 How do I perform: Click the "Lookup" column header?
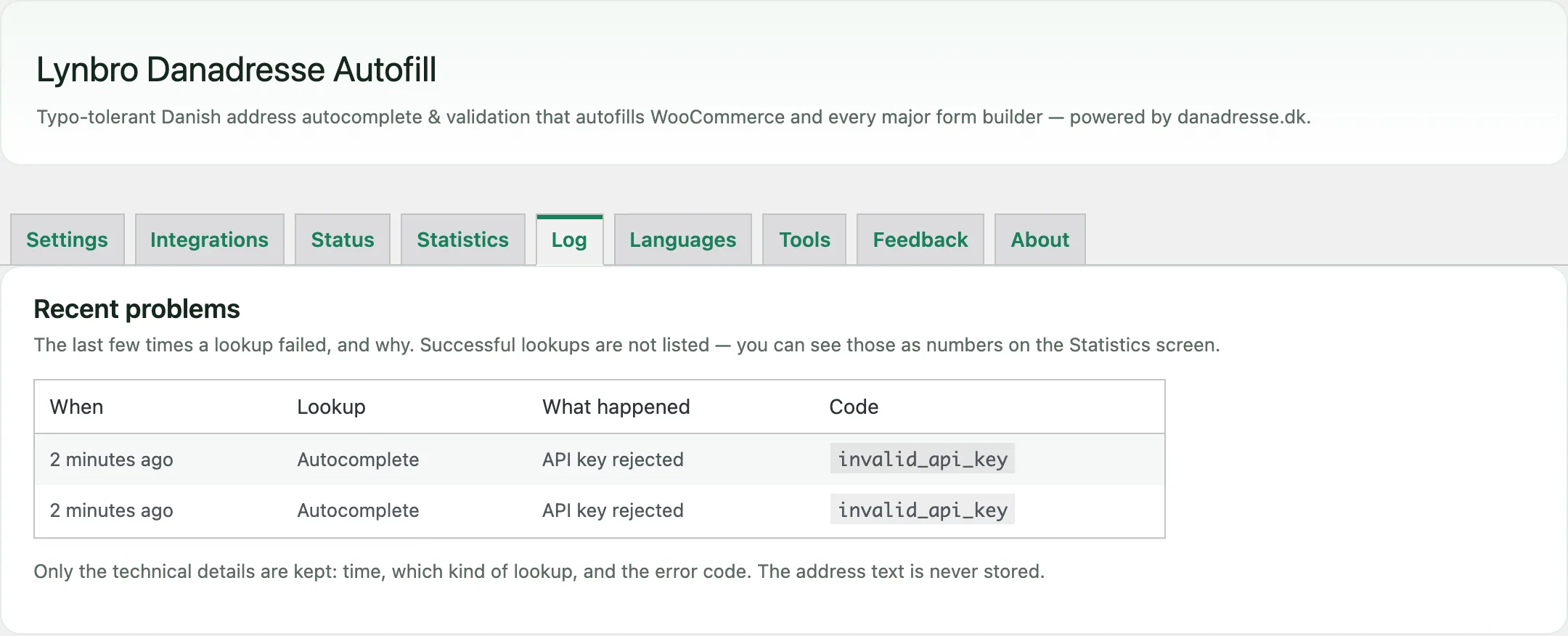331,407
